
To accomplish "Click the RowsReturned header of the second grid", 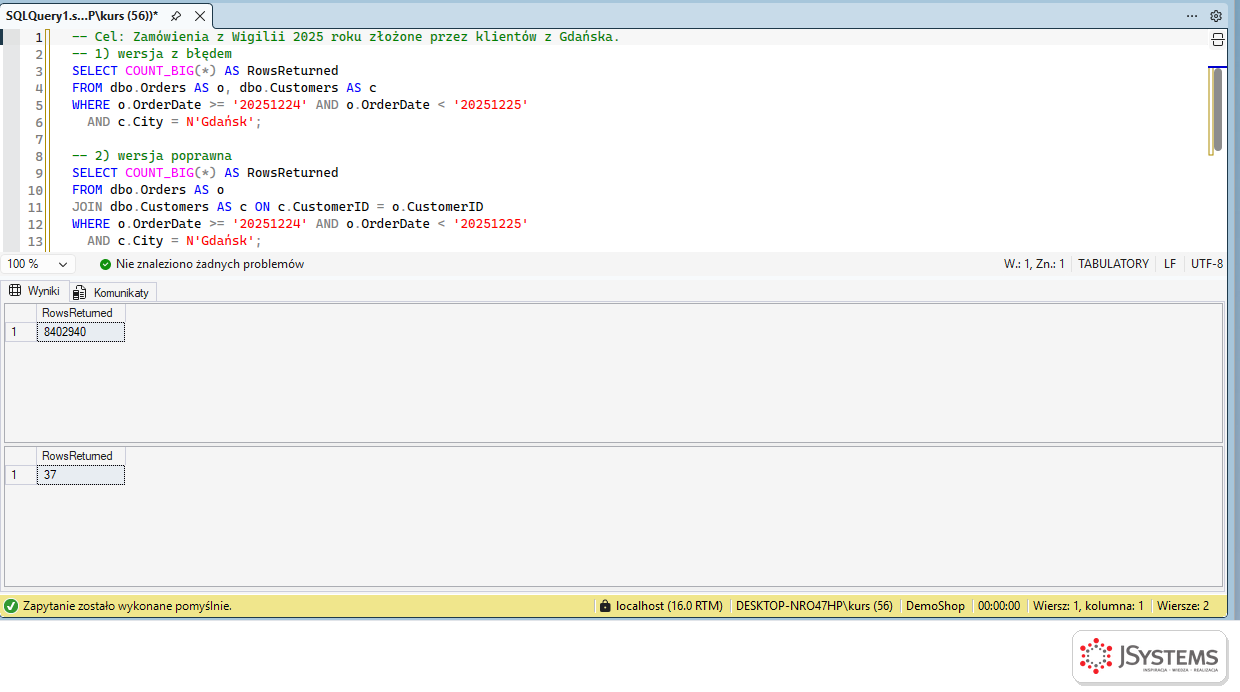I will [81, 456].
